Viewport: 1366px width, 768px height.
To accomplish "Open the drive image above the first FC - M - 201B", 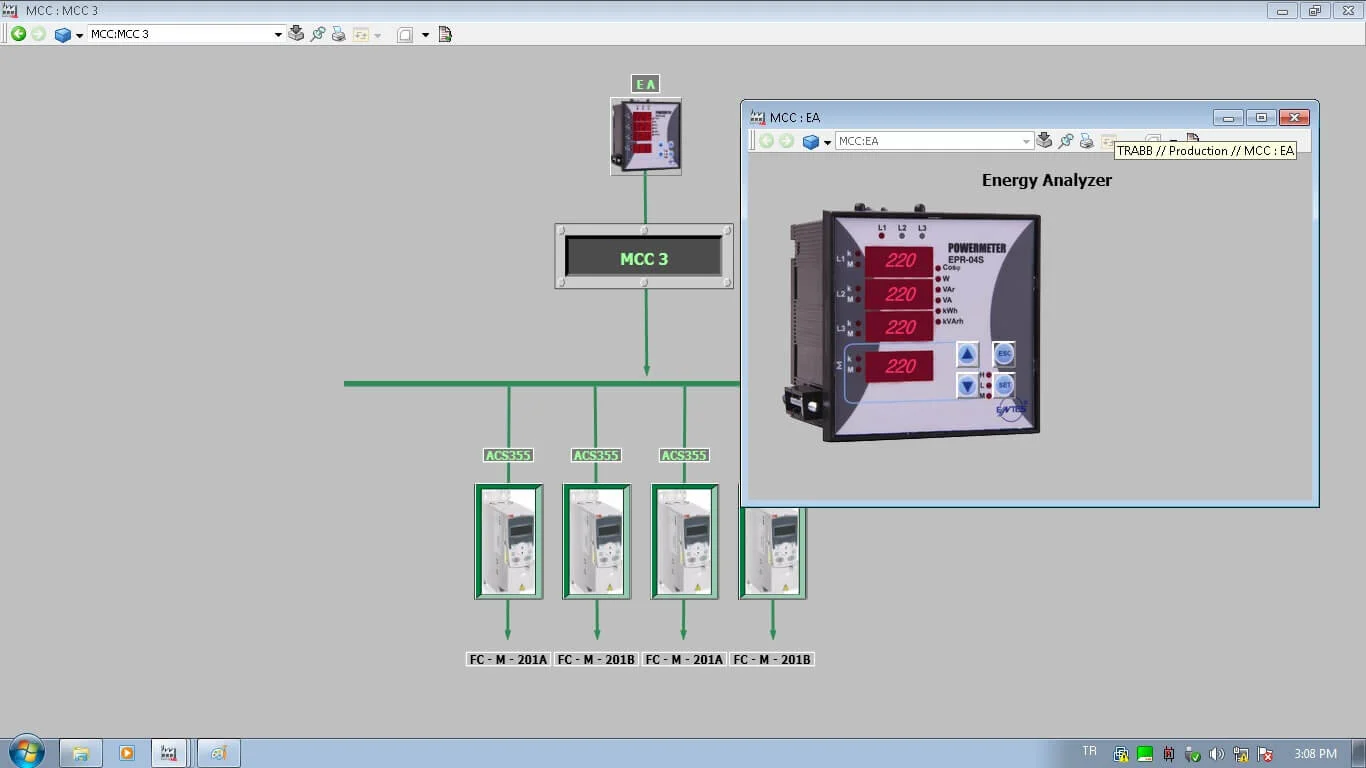I will coord(597,541).
